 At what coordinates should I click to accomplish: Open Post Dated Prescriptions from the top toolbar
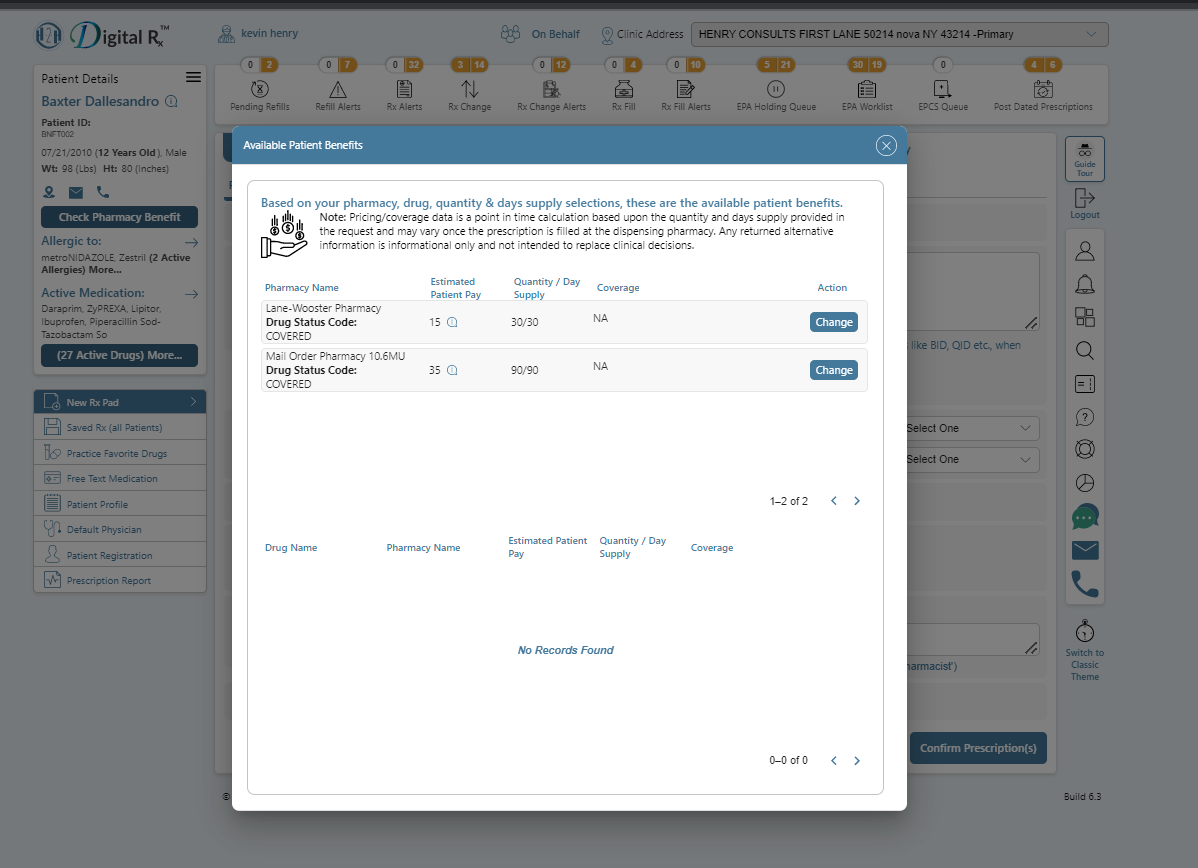(x=1044, y=90)
